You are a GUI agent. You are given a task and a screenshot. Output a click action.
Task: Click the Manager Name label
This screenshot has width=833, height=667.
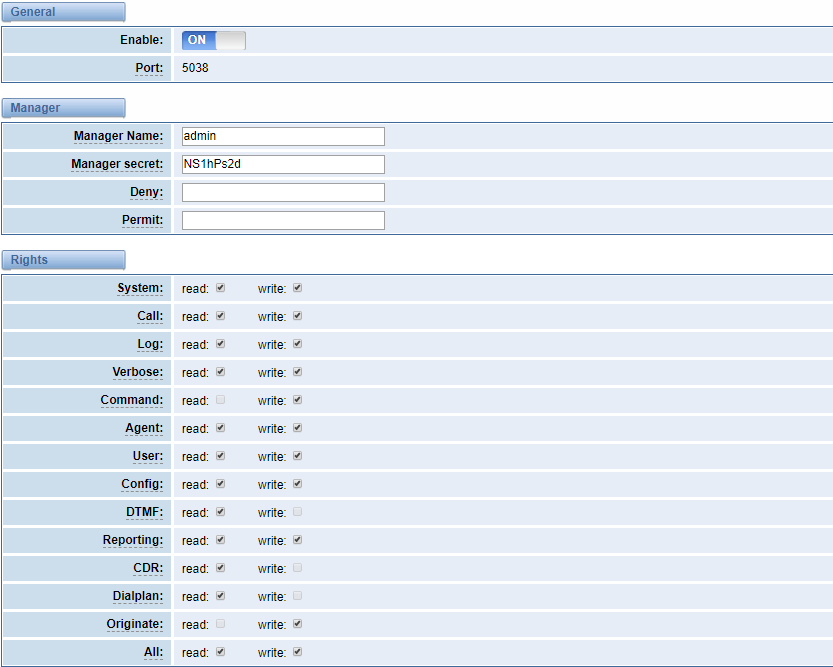(118, 136)
